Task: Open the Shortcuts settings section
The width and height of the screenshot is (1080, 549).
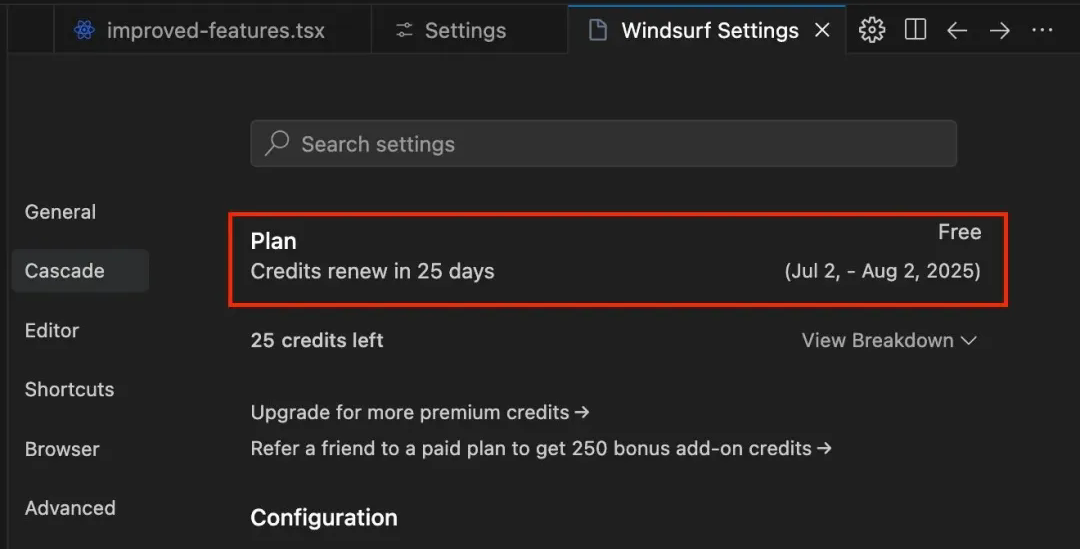Action: pos(70,389)
